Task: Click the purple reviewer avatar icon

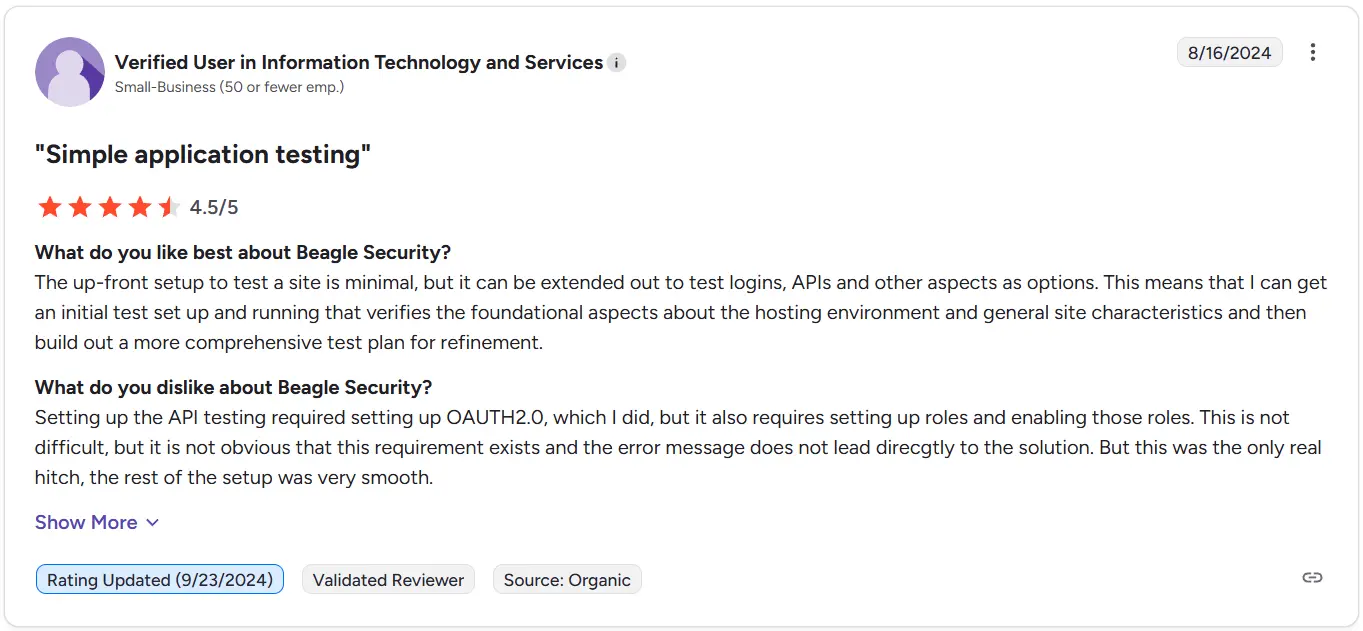Action: (70, 72)
